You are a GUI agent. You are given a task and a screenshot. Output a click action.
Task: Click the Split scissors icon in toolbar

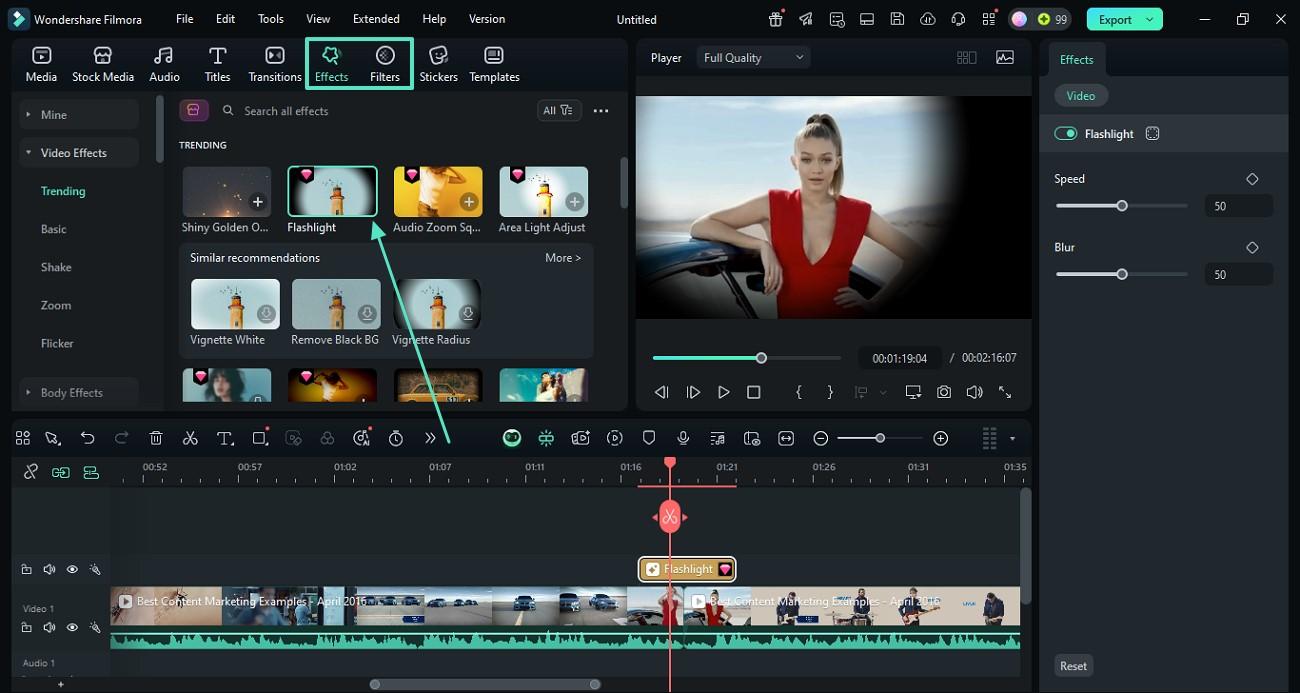pyautogui.click(x=190, y=438)
